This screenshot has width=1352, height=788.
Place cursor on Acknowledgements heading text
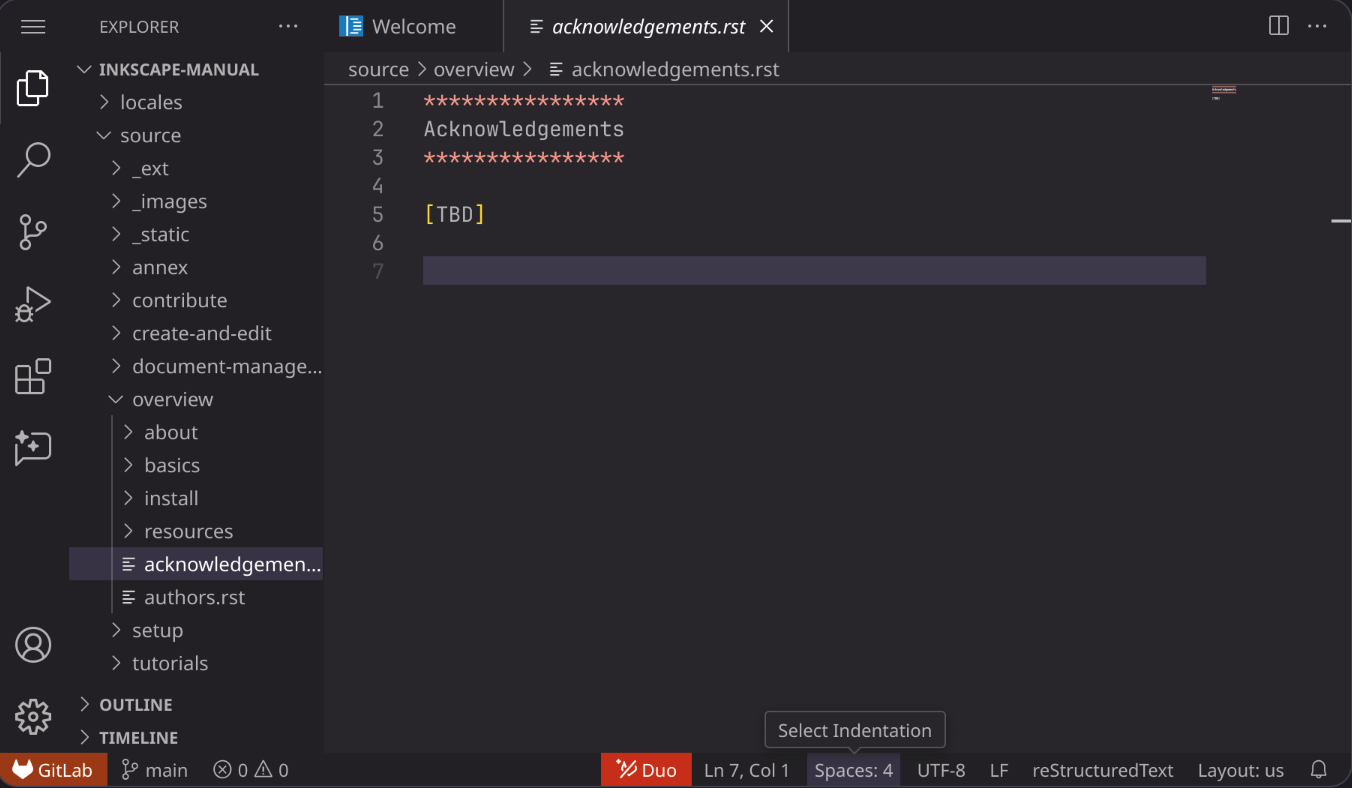tap(524, 129)
